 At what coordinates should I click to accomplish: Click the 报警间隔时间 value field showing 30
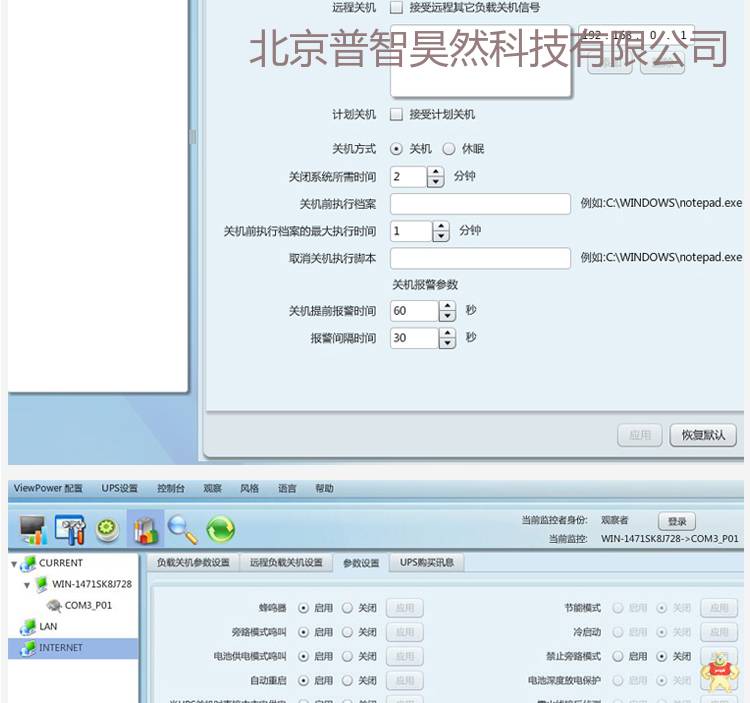pos(414,339)
